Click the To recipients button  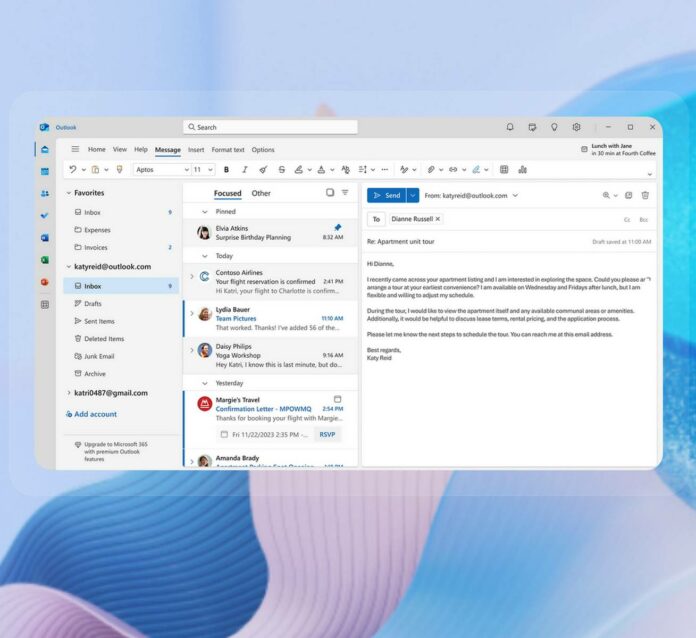tap(376, 219)
